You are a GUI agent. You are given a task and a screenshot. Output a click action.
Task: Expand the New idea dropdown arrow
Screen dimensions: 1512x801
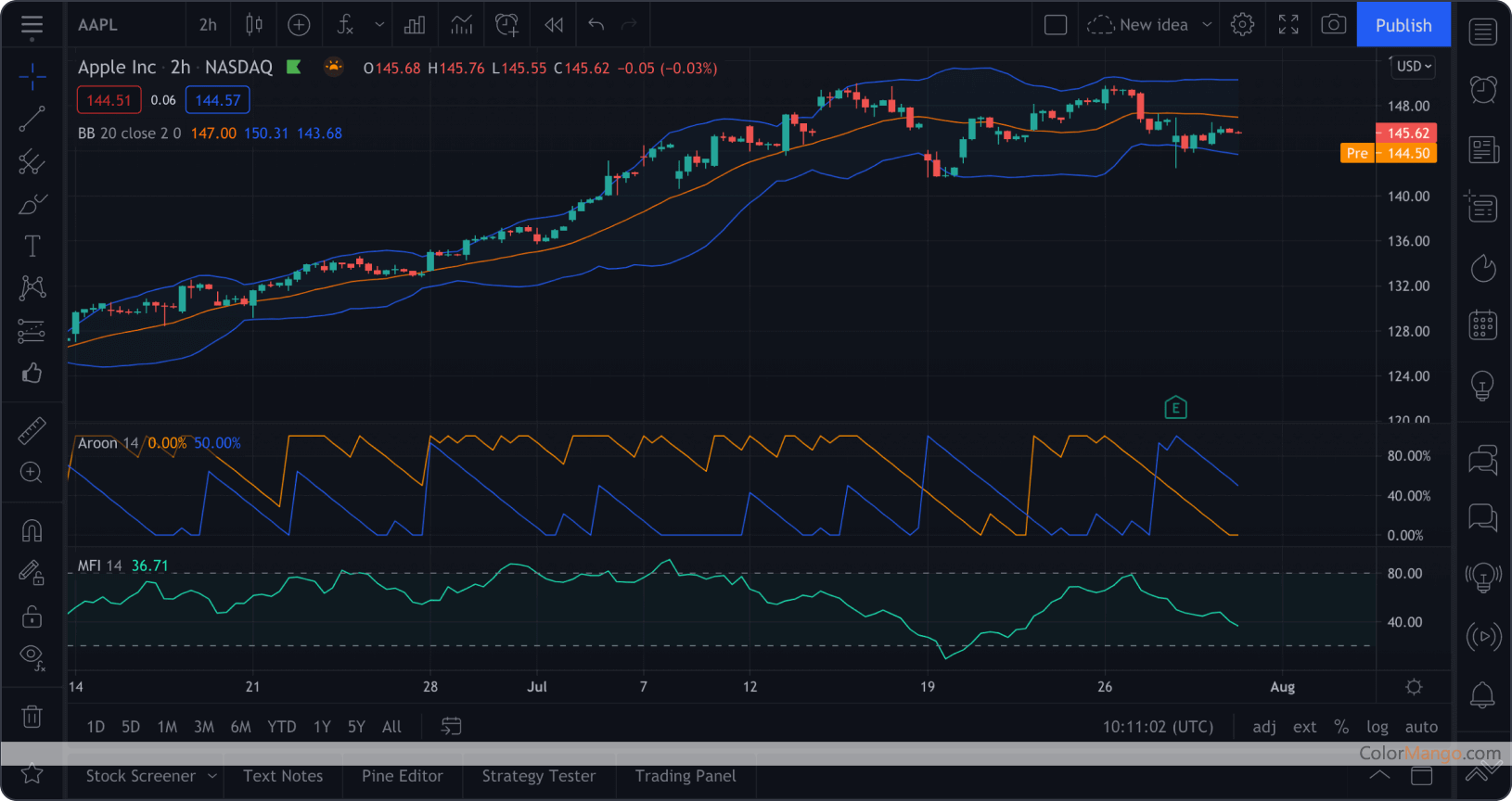[1207, 25]
